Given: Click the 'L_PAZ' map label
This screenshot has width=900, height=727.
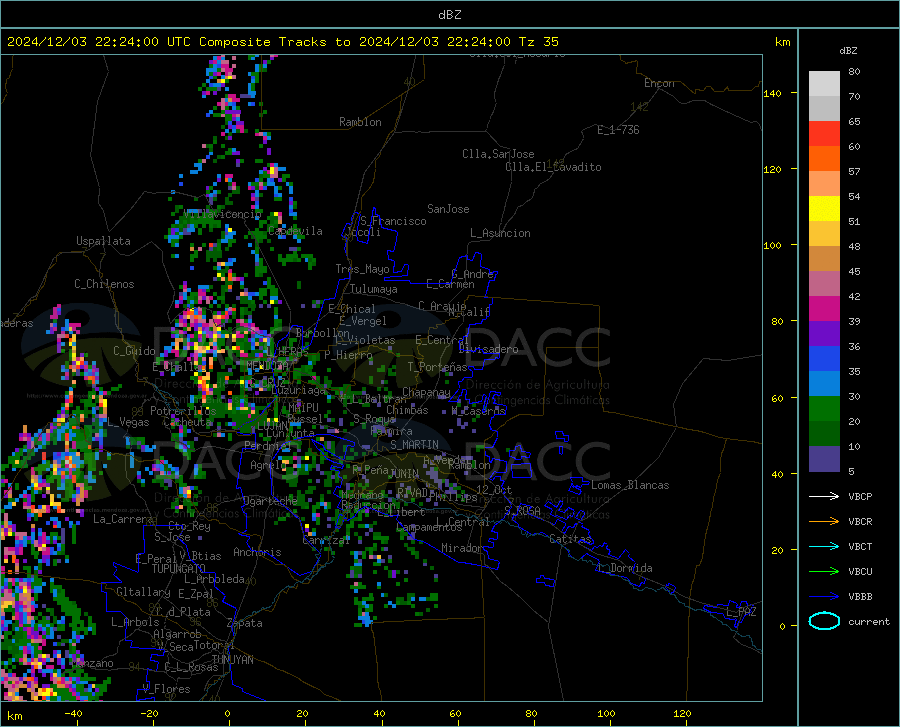Looking at the screenshot, I should [x=741, y=612].
